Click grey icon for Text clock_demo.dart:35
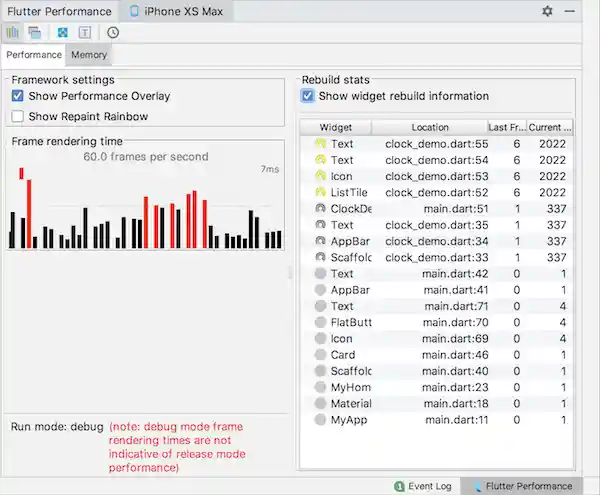The image size is (600, 495). click(320, 225)
